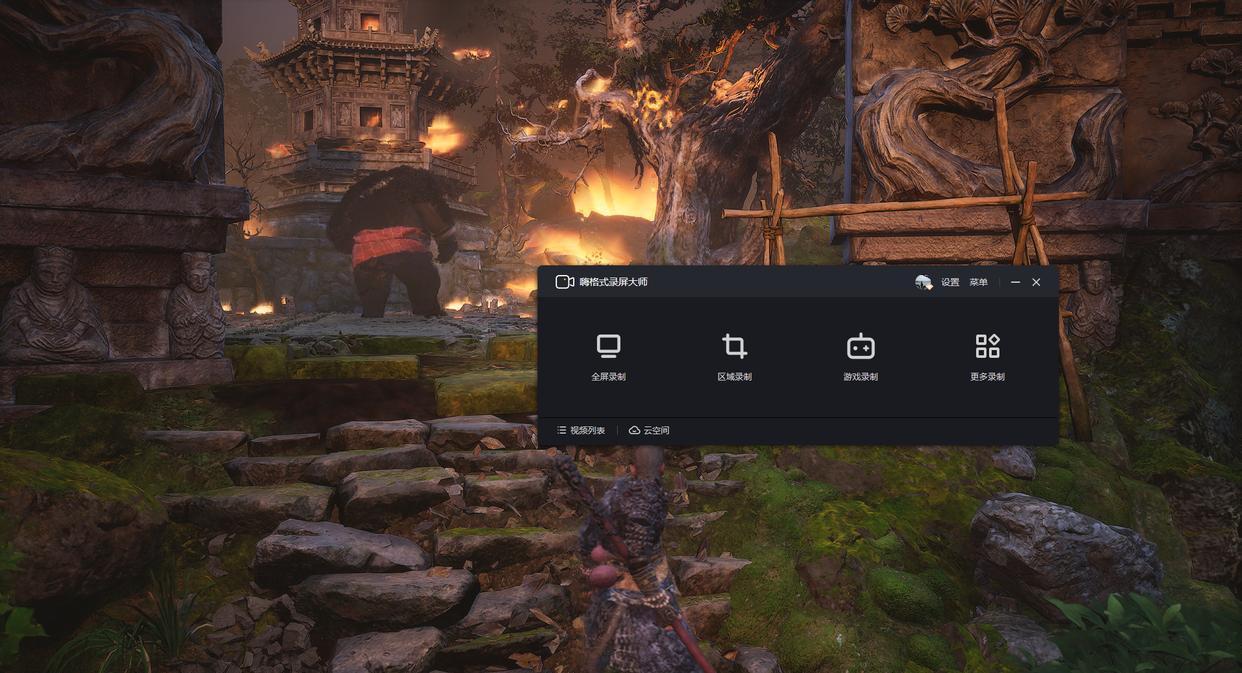Screen dimensions: 1242x673
Task: Open 设置 settings
Action: 950,282
